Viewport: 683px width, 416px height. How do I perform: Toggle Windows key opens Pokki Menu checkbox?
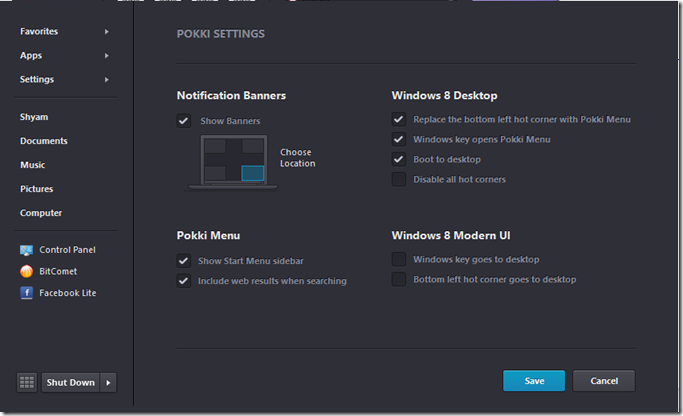click(x=399, y=139)
